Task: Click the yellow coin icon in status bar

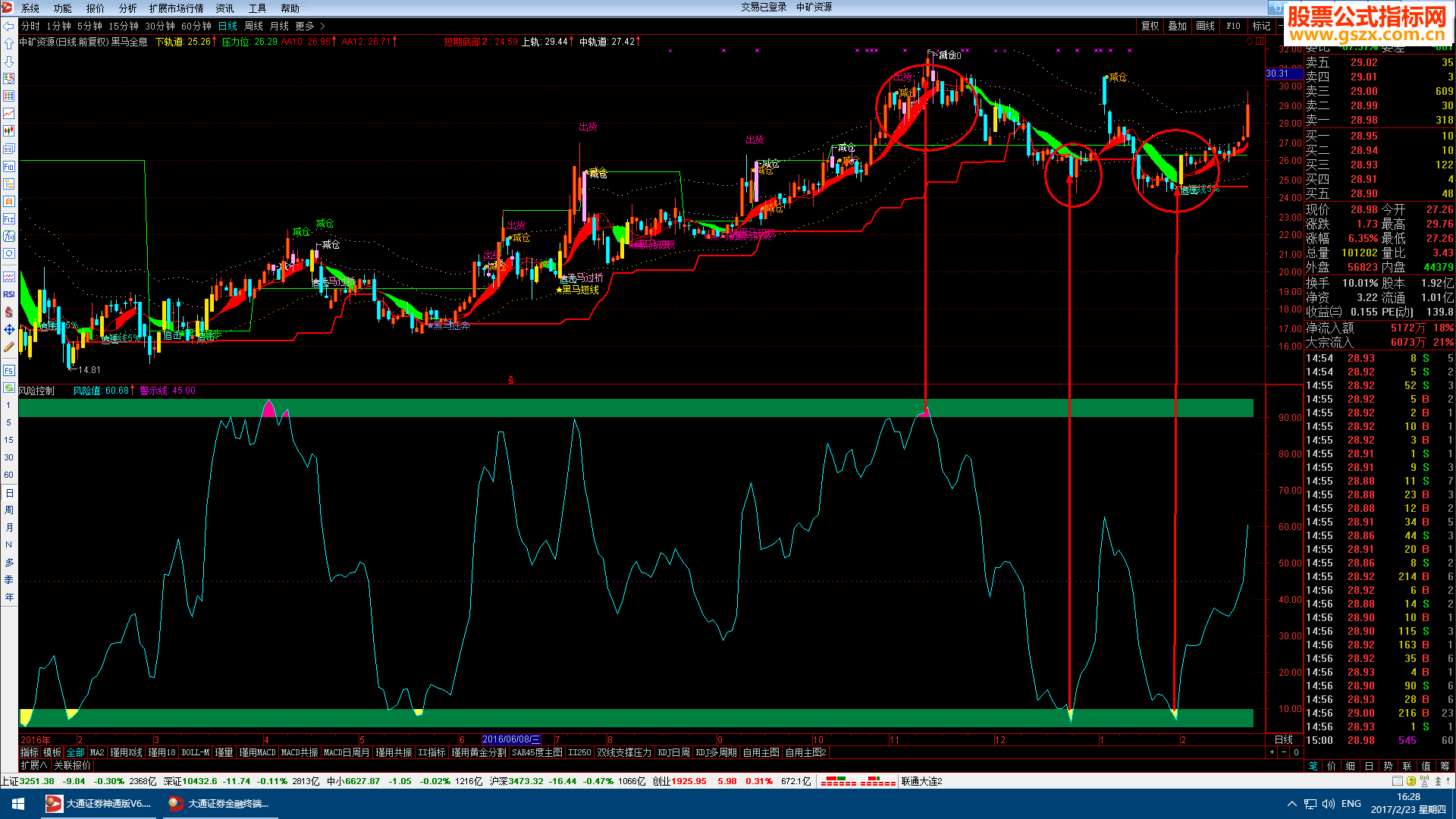Action: click(x=1410, y=781)
